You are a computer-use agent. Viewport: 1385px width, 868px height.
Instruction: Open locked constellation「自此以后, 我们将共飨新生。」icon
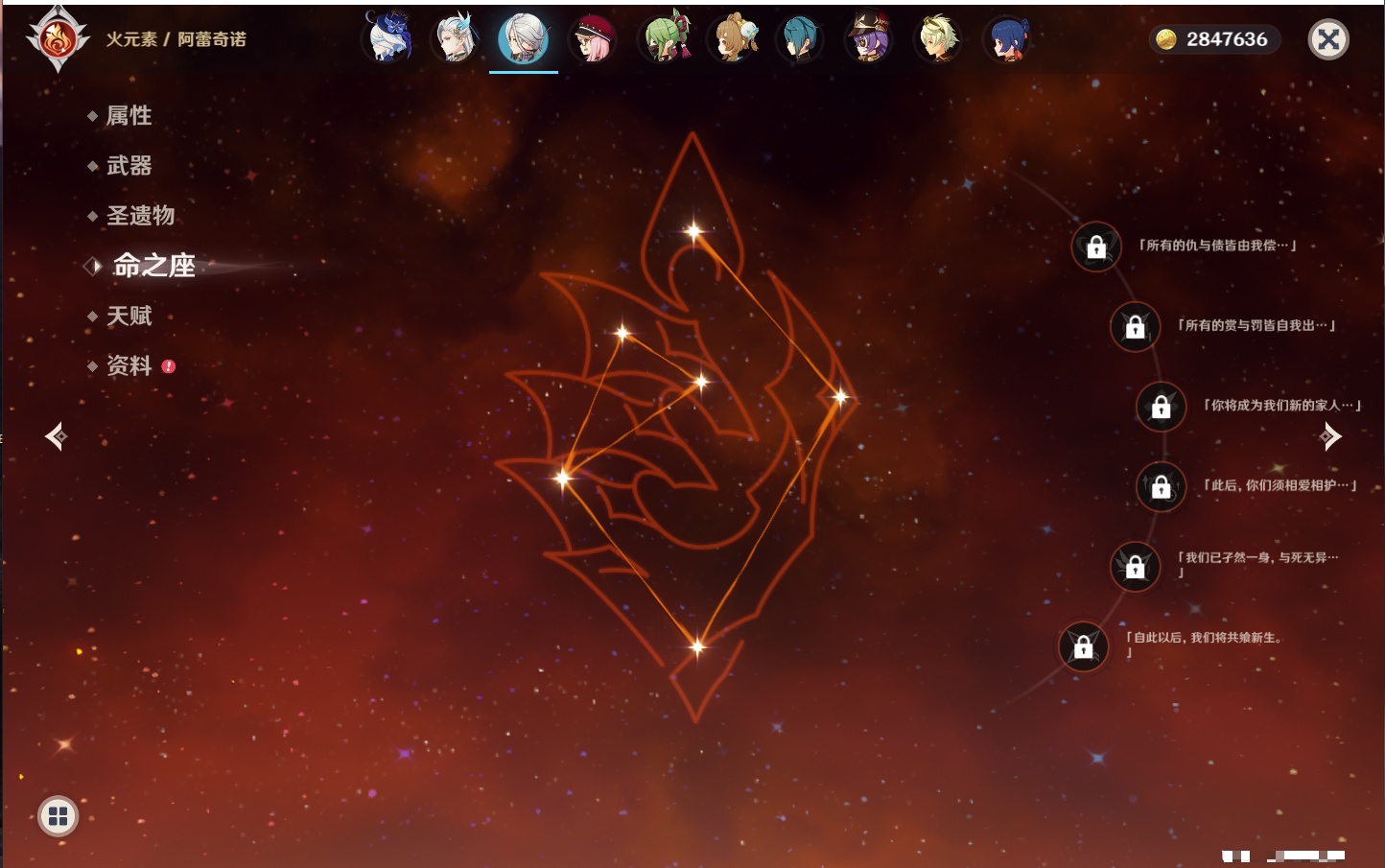pos(1083,646)
